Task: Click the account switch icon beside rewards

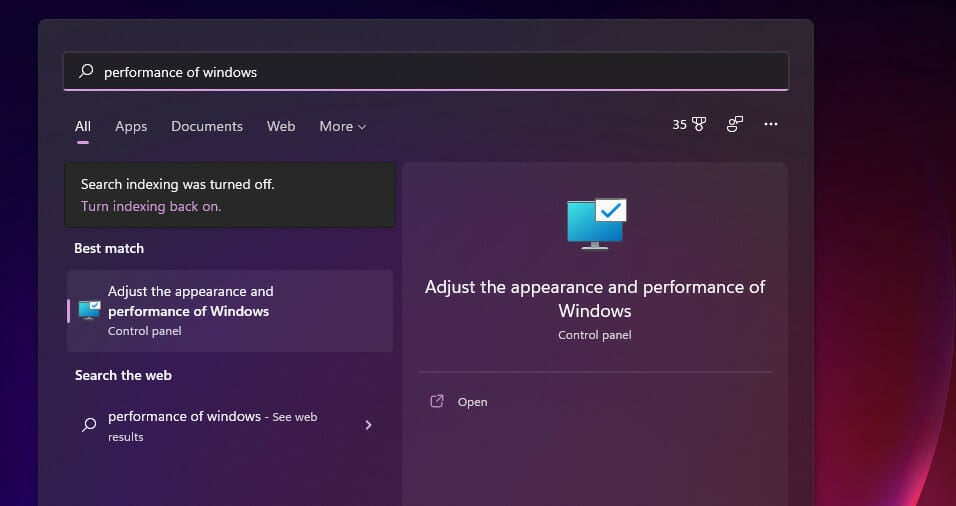Action: 735,124
